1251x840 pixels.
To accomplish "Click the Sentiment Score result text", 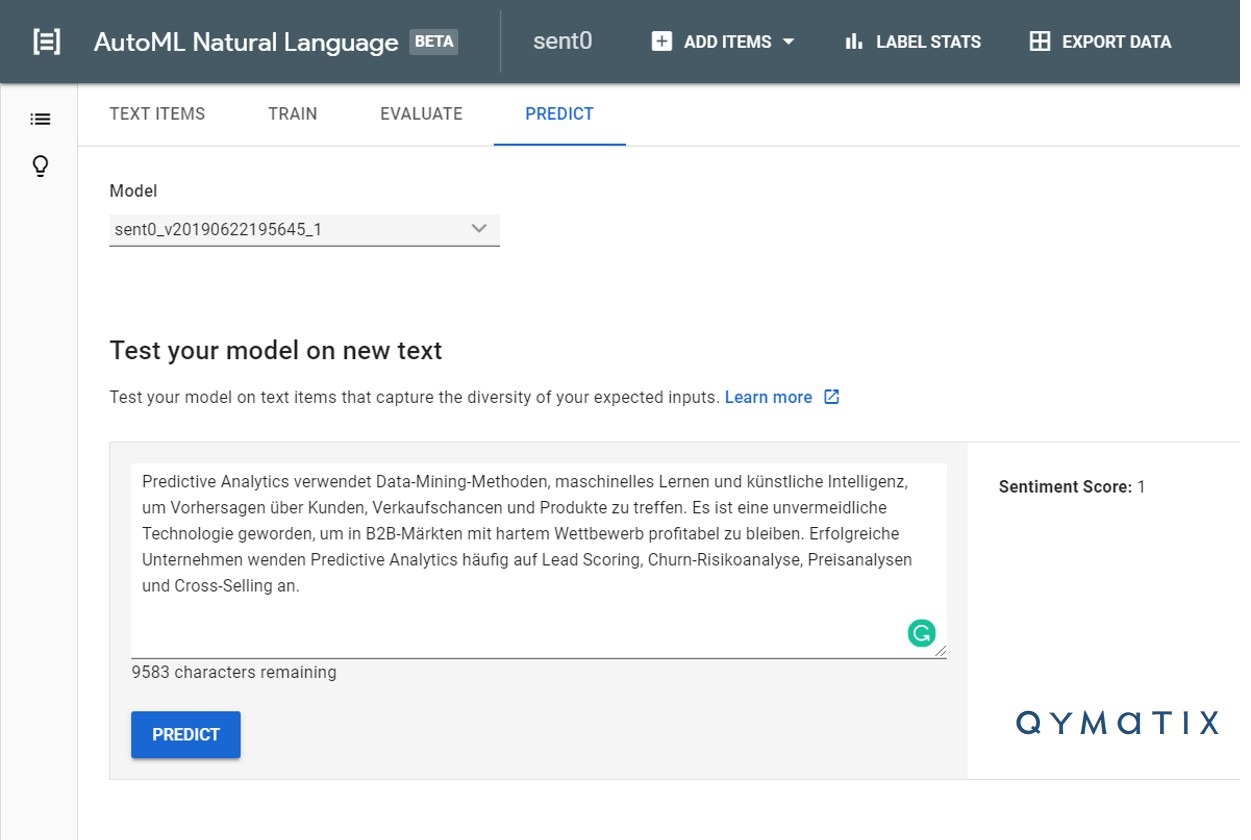I will pos(1072,487).
